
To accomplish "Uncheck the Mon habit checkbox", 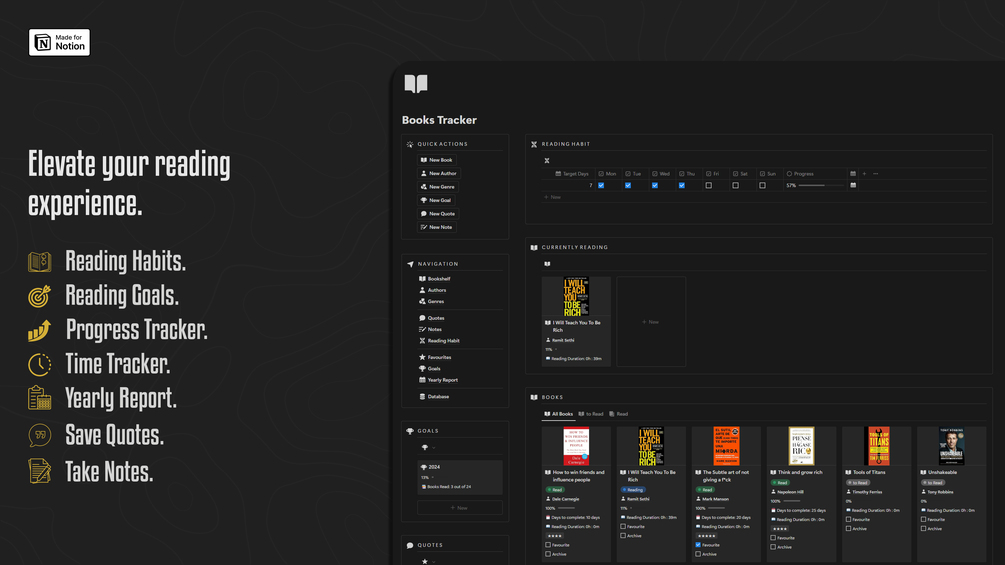I will 601,185.
